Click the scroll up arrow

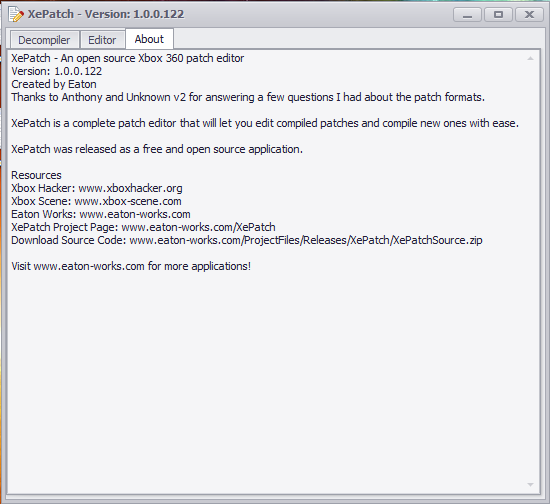[530, 59]
